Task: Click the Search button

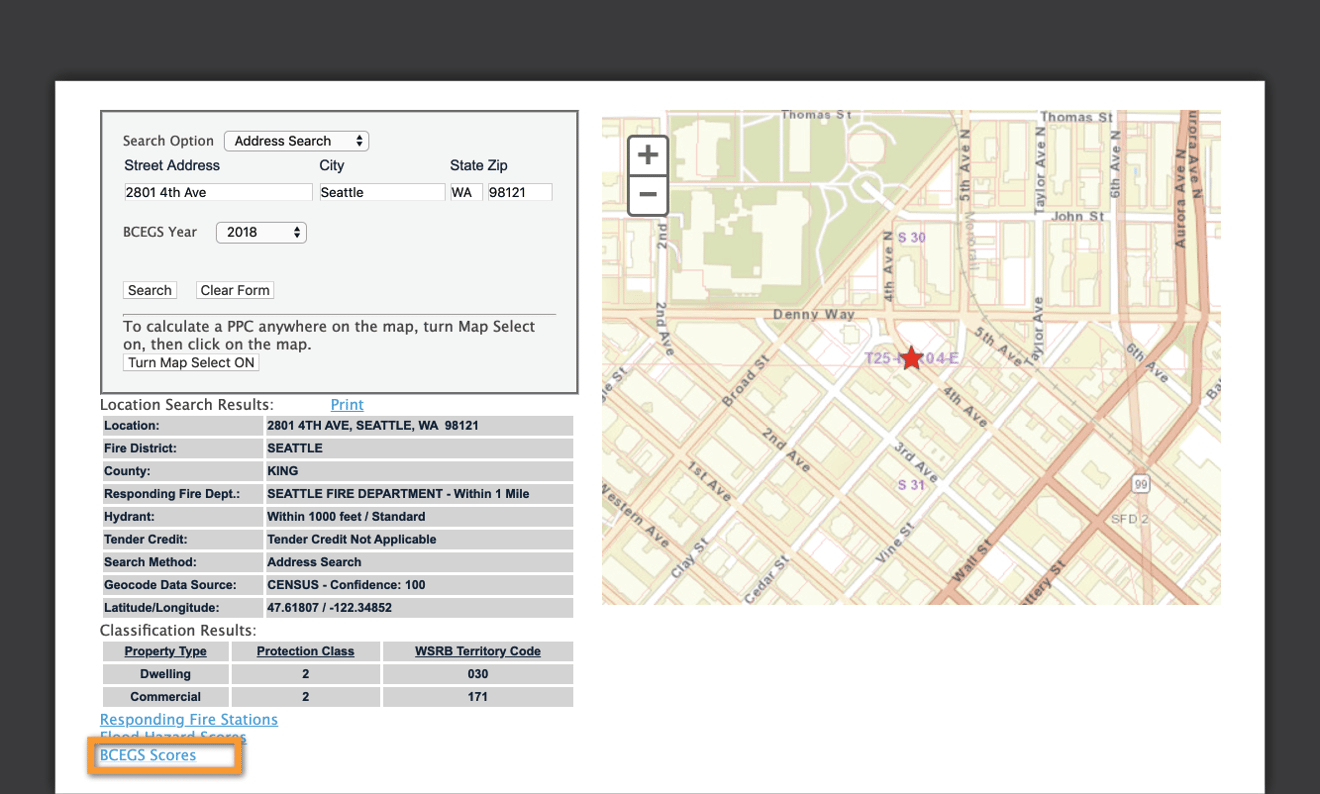Action: point(149,289)
